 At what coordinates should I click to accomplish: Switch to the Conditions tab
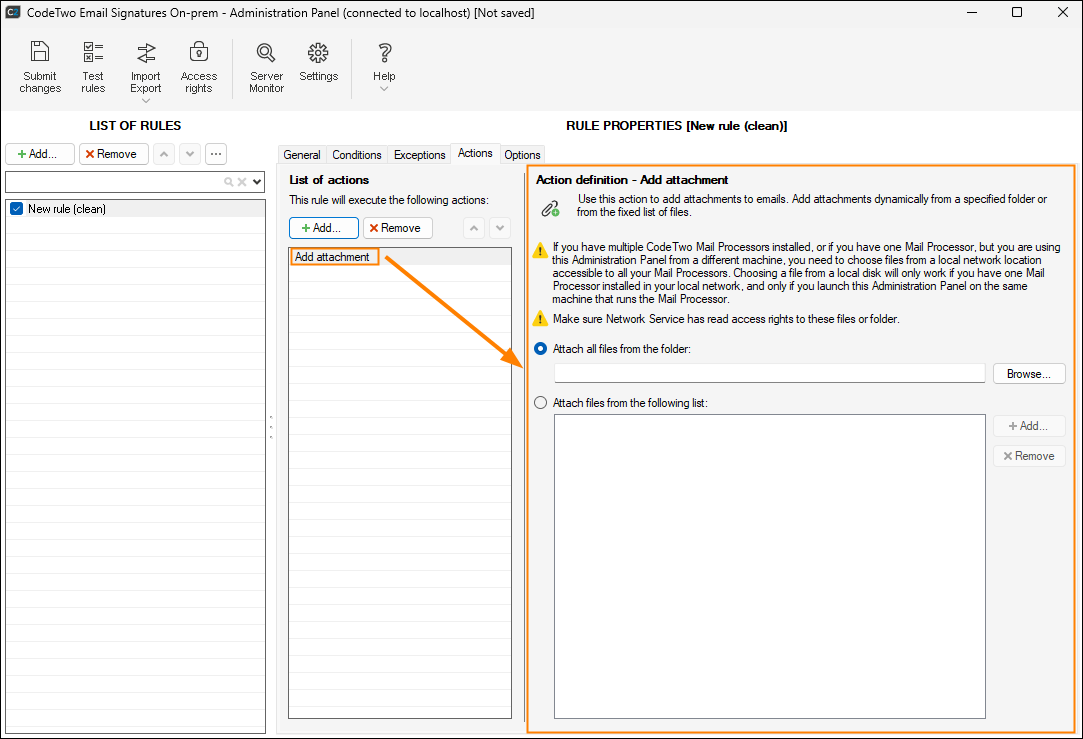click(357, 155)
